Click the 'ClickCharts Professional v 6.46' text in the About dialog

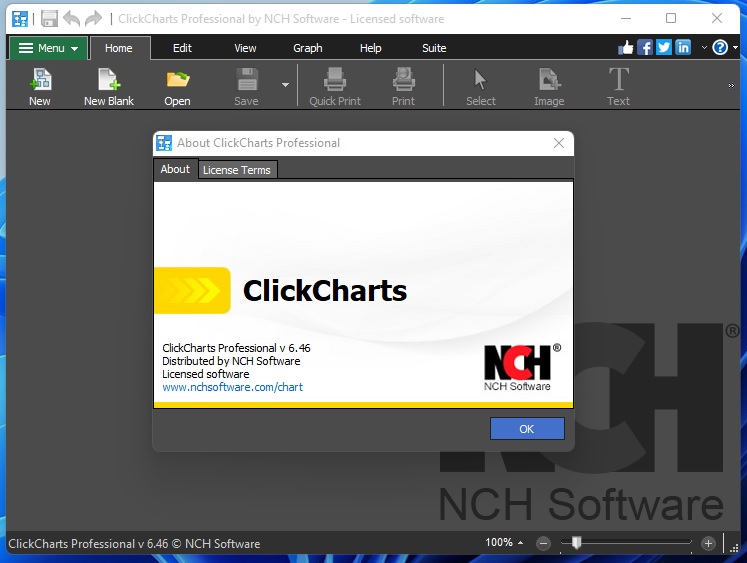pyautogui.click(x=236, y=348)
